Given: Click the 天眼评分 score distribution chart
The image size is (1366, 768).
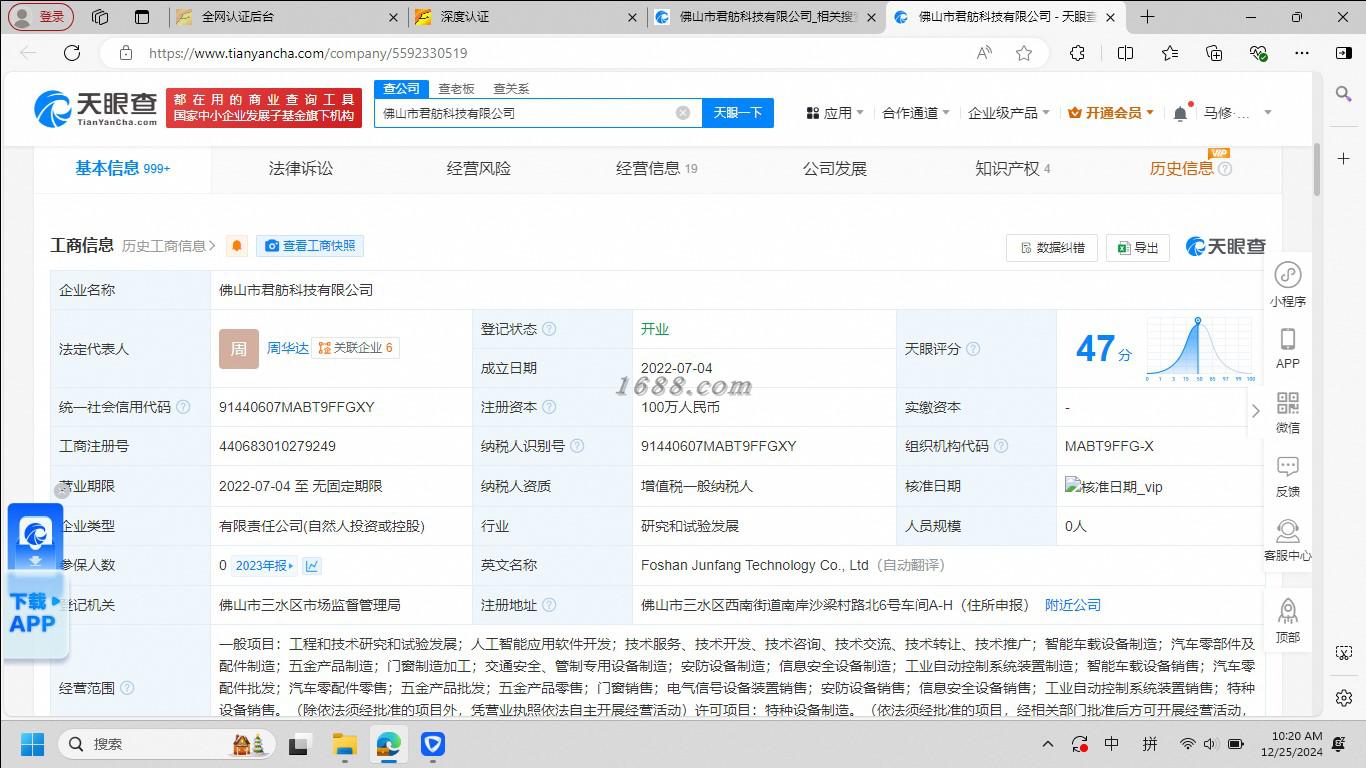Looking at the screenshot, I should tap(1200, 349).
